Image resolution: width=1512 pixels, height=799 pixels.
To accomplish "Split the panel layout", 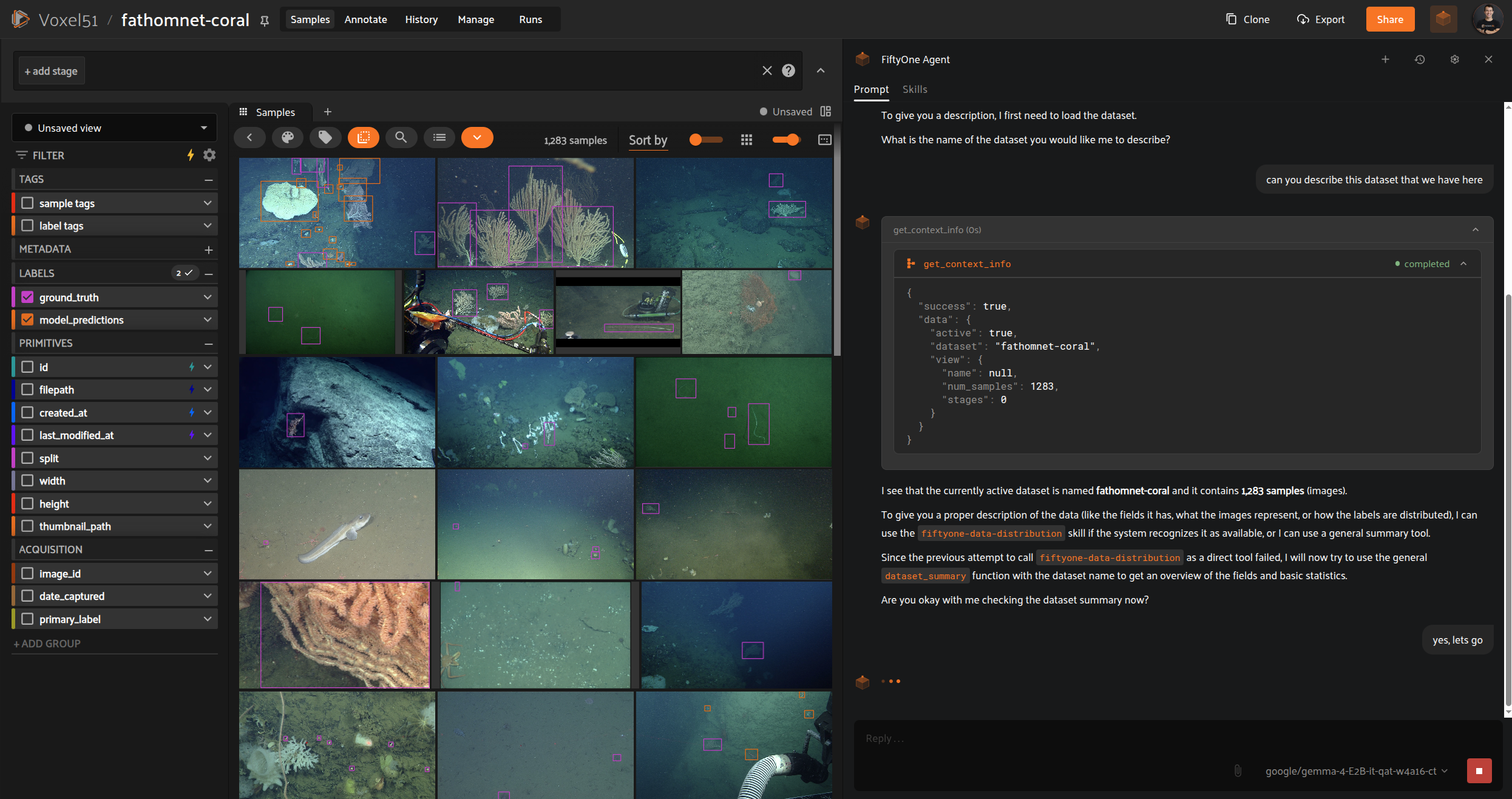I will click(x=825, y=111).
